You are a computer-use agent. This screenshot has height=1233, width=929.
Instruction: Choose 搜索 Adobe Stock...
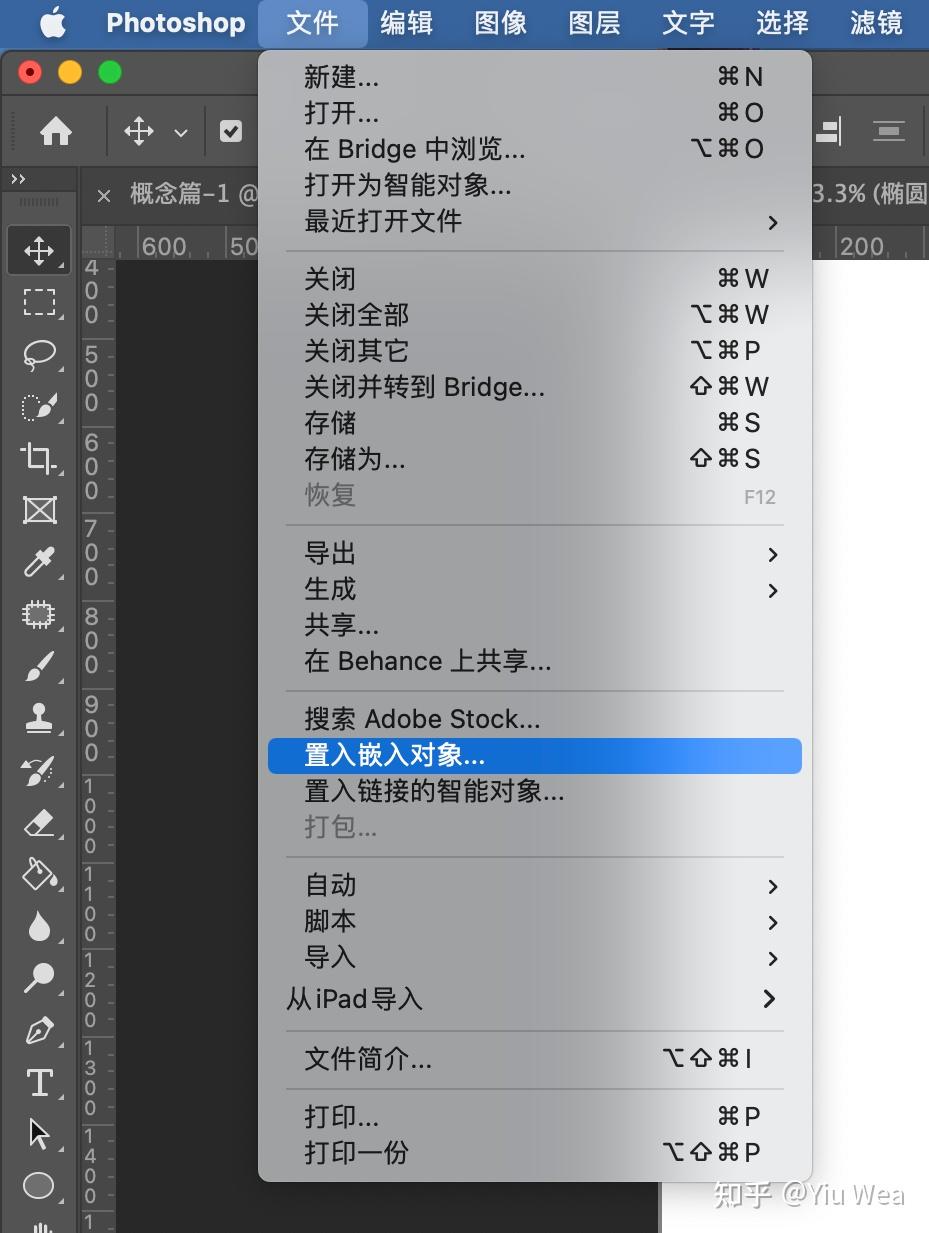click(535, 719)
